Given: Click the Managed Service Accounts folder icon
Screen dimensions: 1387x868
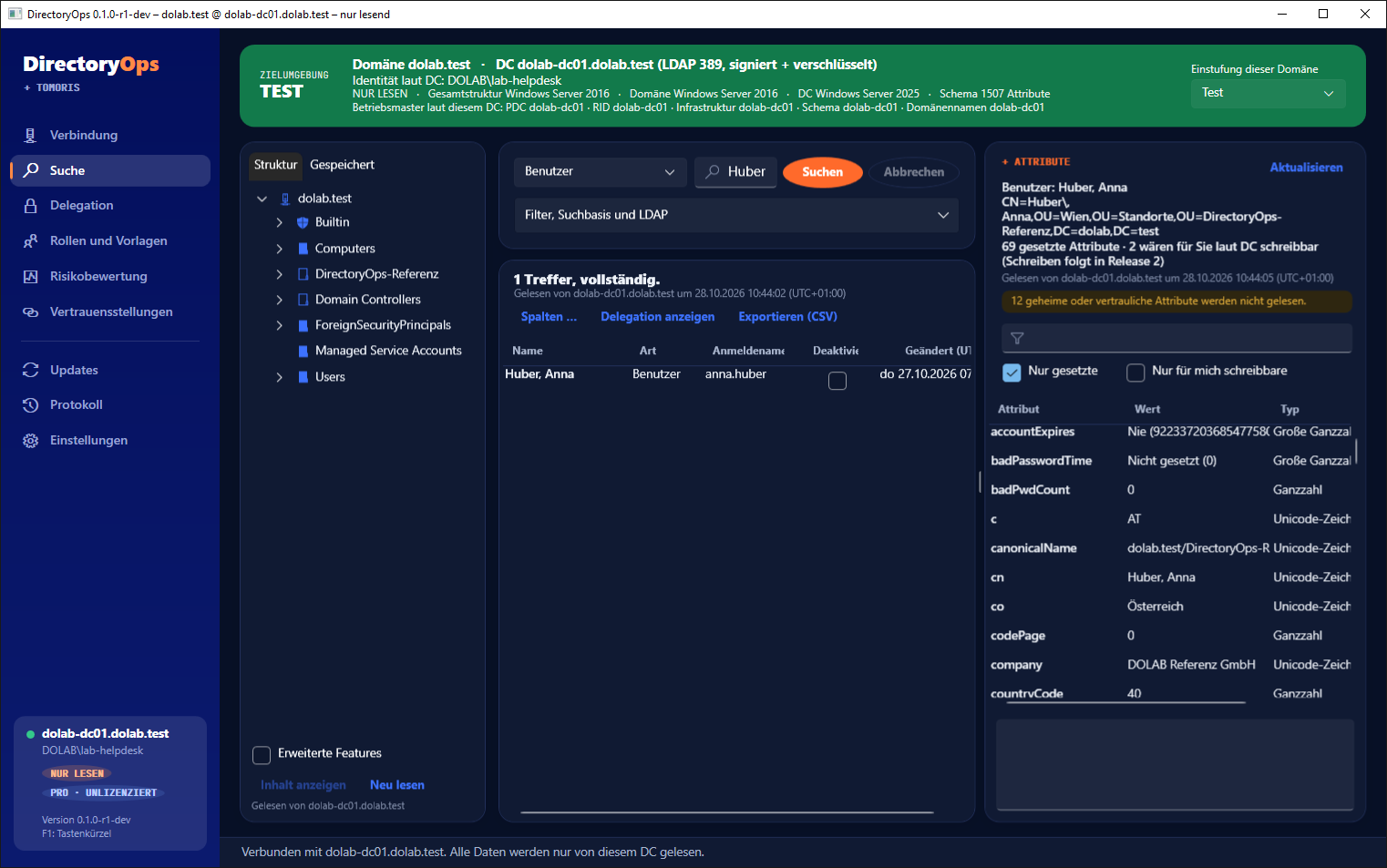Looking at the screenshot, I should [x=303, y=351].
